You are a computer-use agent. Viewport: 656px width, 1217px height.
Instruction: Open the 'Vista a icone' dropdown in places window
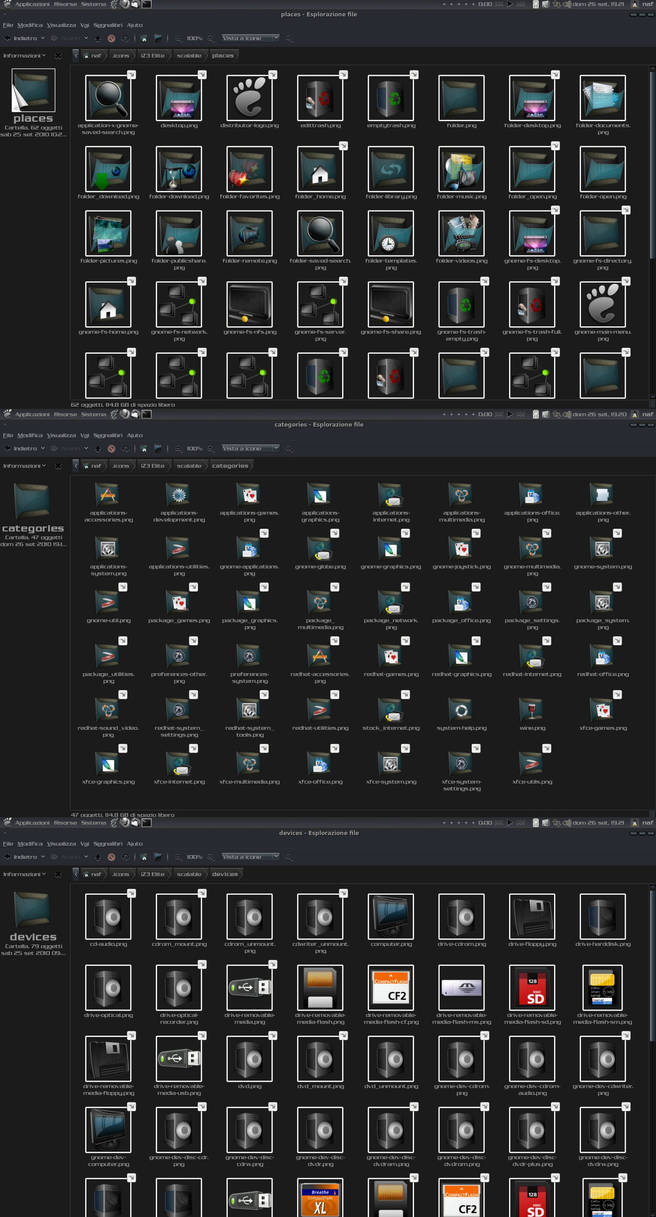pos(250,38)
